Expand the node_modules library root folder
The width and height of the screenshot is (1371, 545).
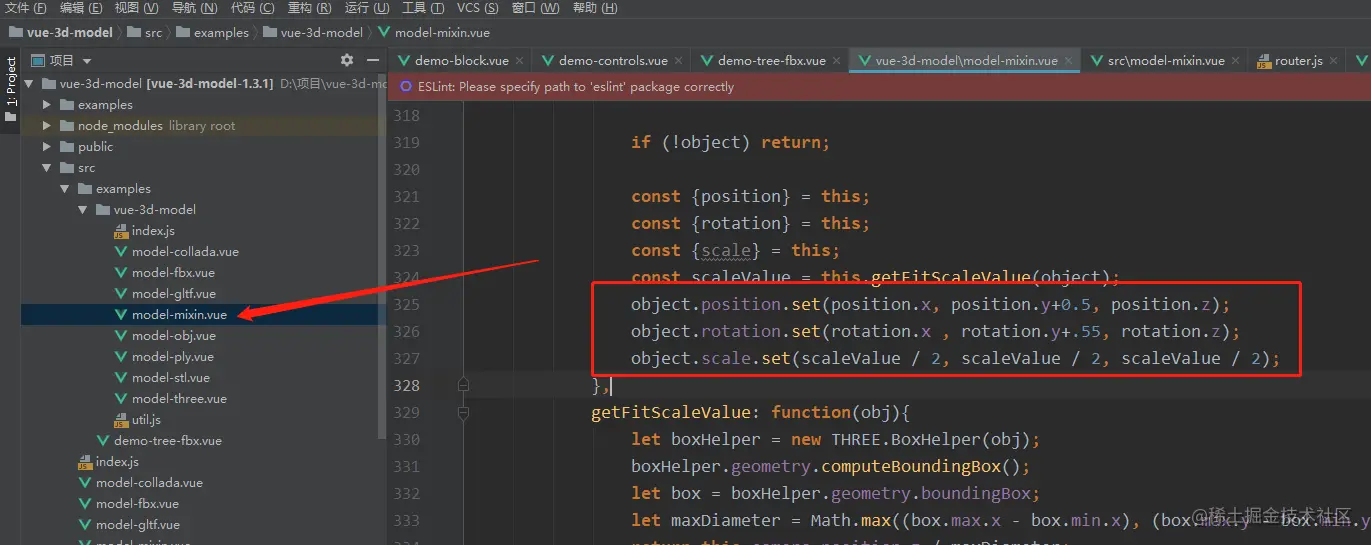(47, 126)
